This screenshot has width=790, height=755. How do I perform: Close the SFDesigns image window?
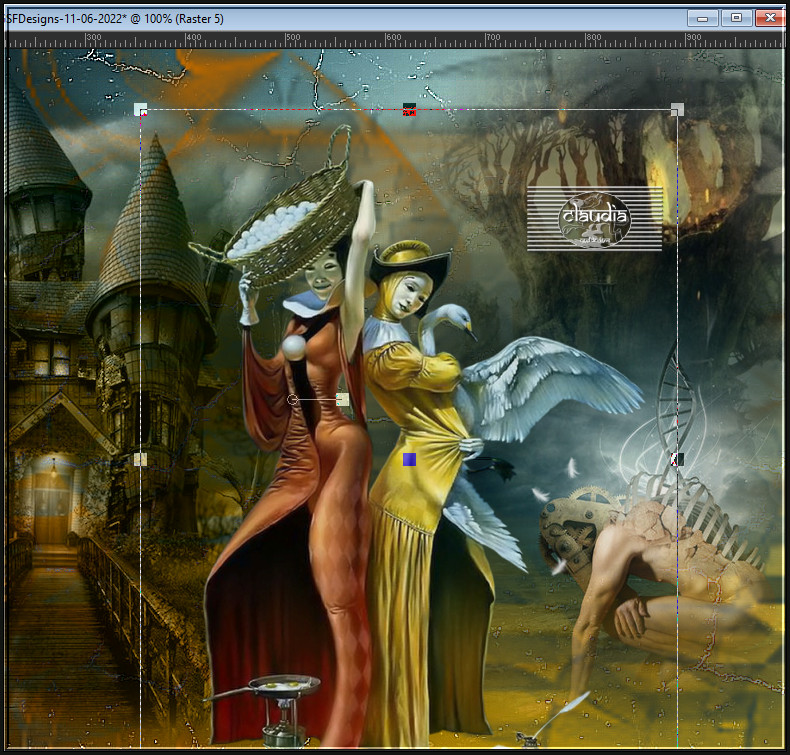click(769, 19)
